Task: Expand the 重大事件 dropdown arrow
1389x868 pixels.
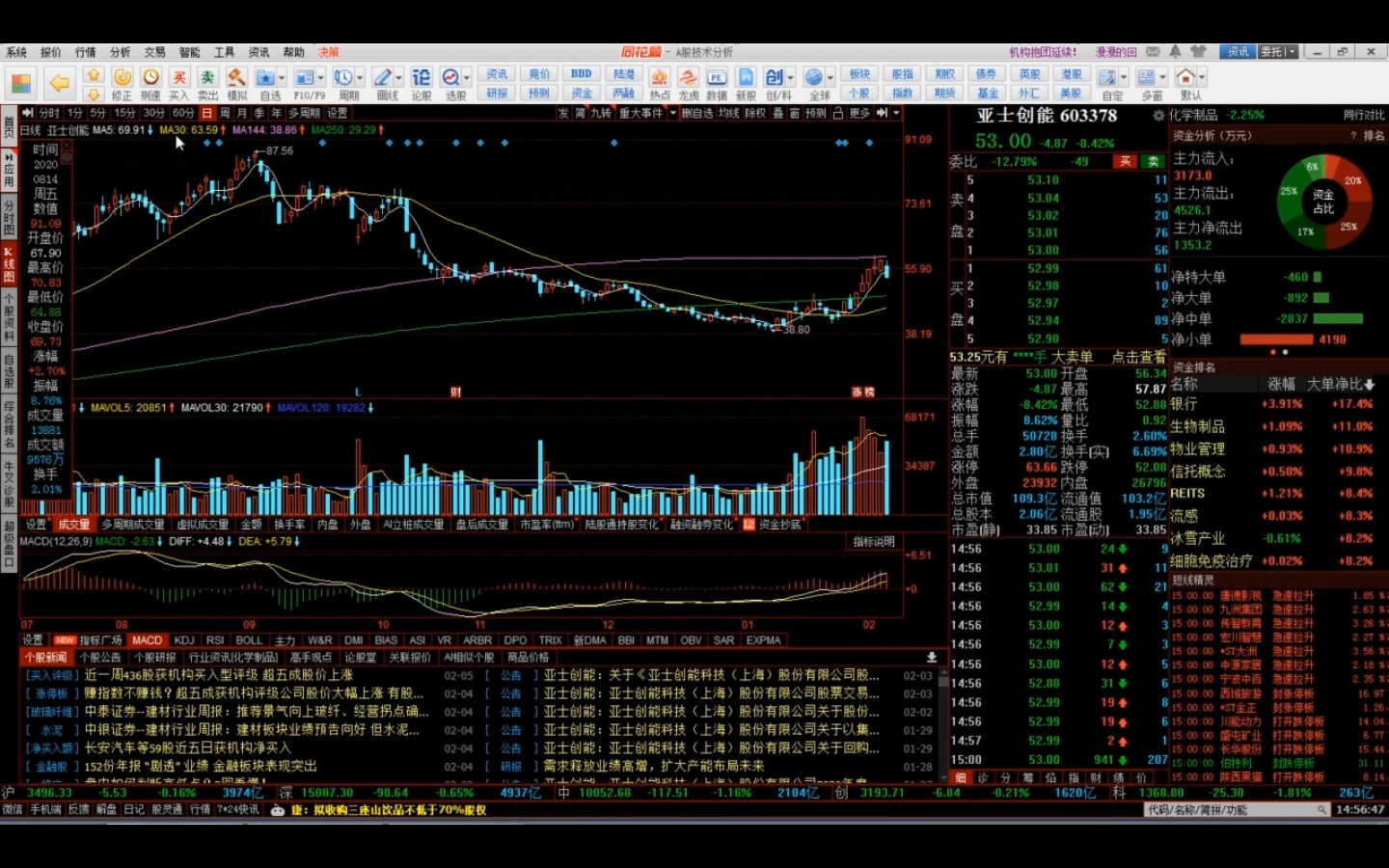Action: point(671,113)
